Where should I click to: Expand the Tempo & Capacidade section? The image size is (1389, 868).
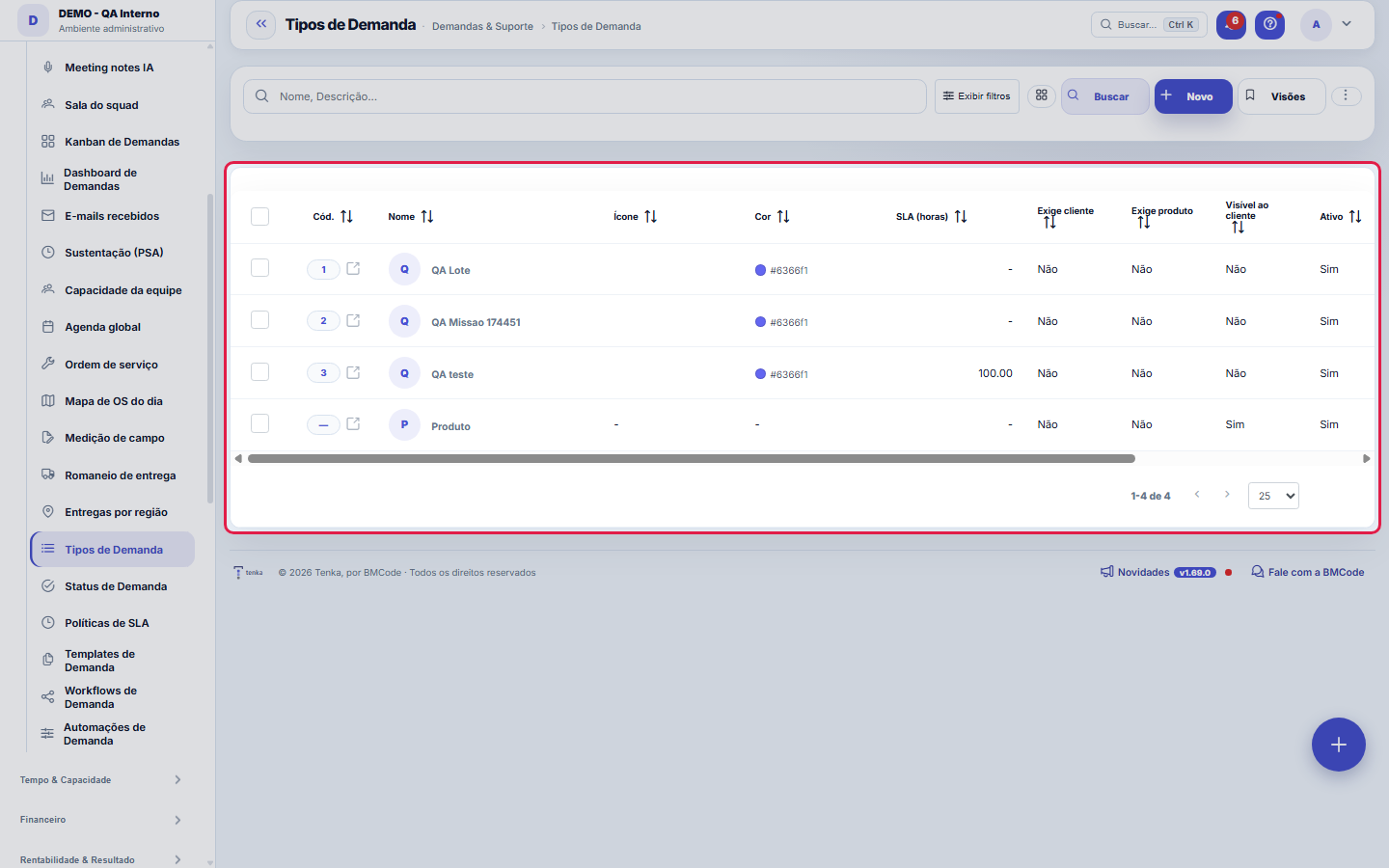tap(100, 780)
